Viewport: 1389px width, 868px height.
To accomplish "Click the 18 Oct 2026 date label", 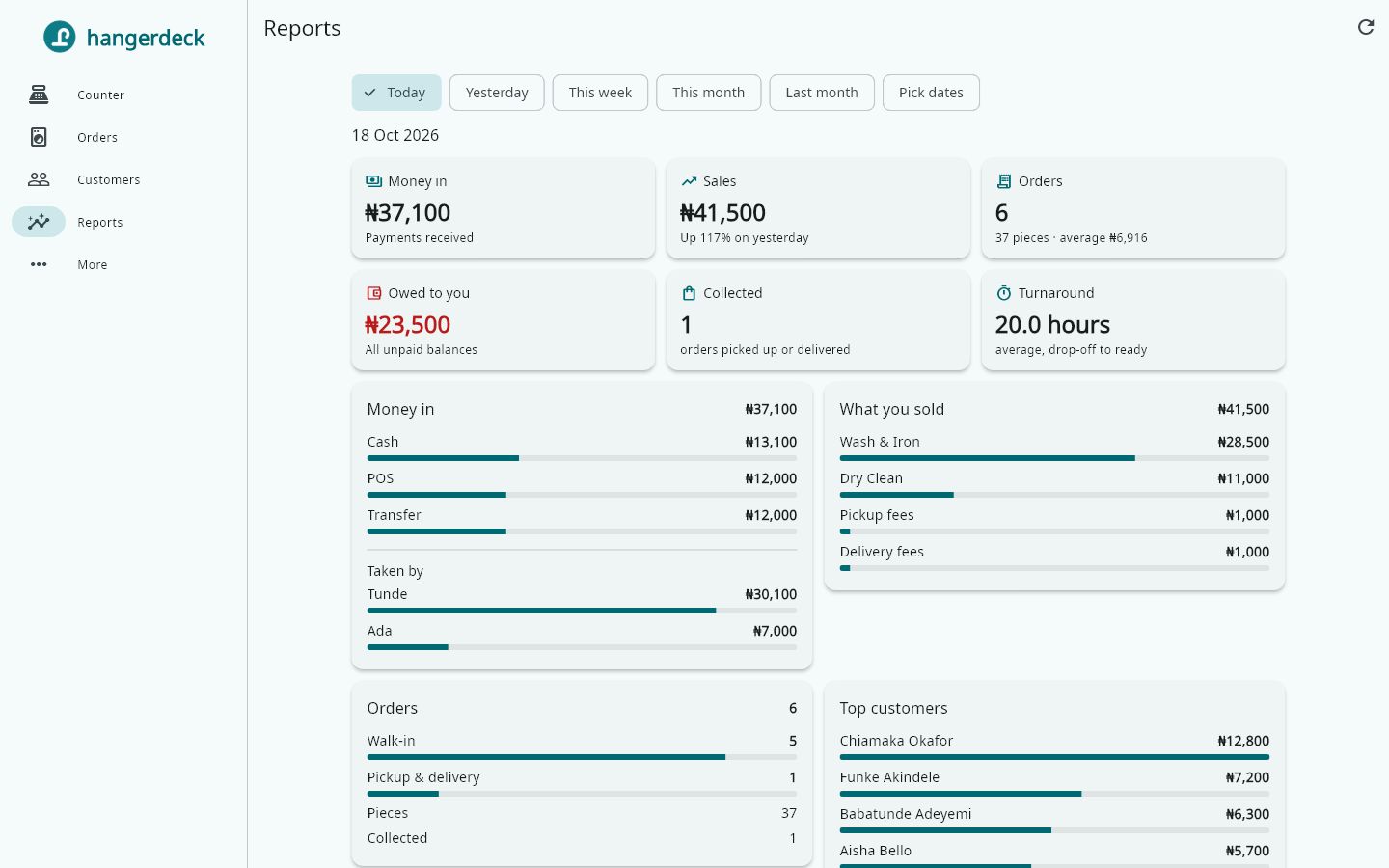I will point(395,135).
